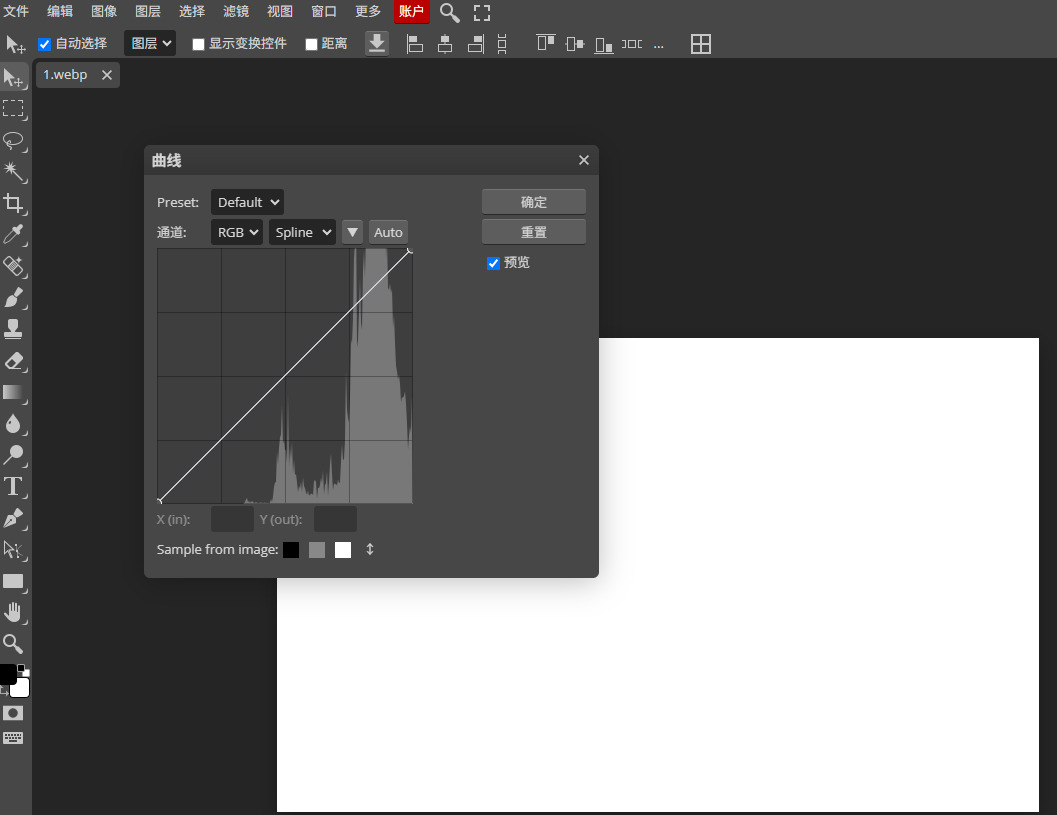Enable the 显示变换控件 checkbox
The image size is (1057, 815).
tap(198, 44)
